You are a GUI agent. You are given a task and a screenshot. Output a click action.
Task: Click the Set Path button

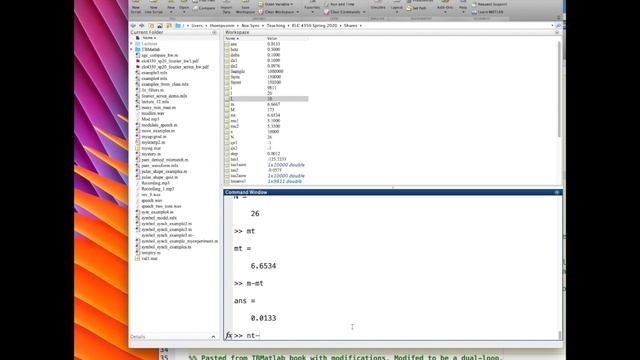click(x=416, y=8)
